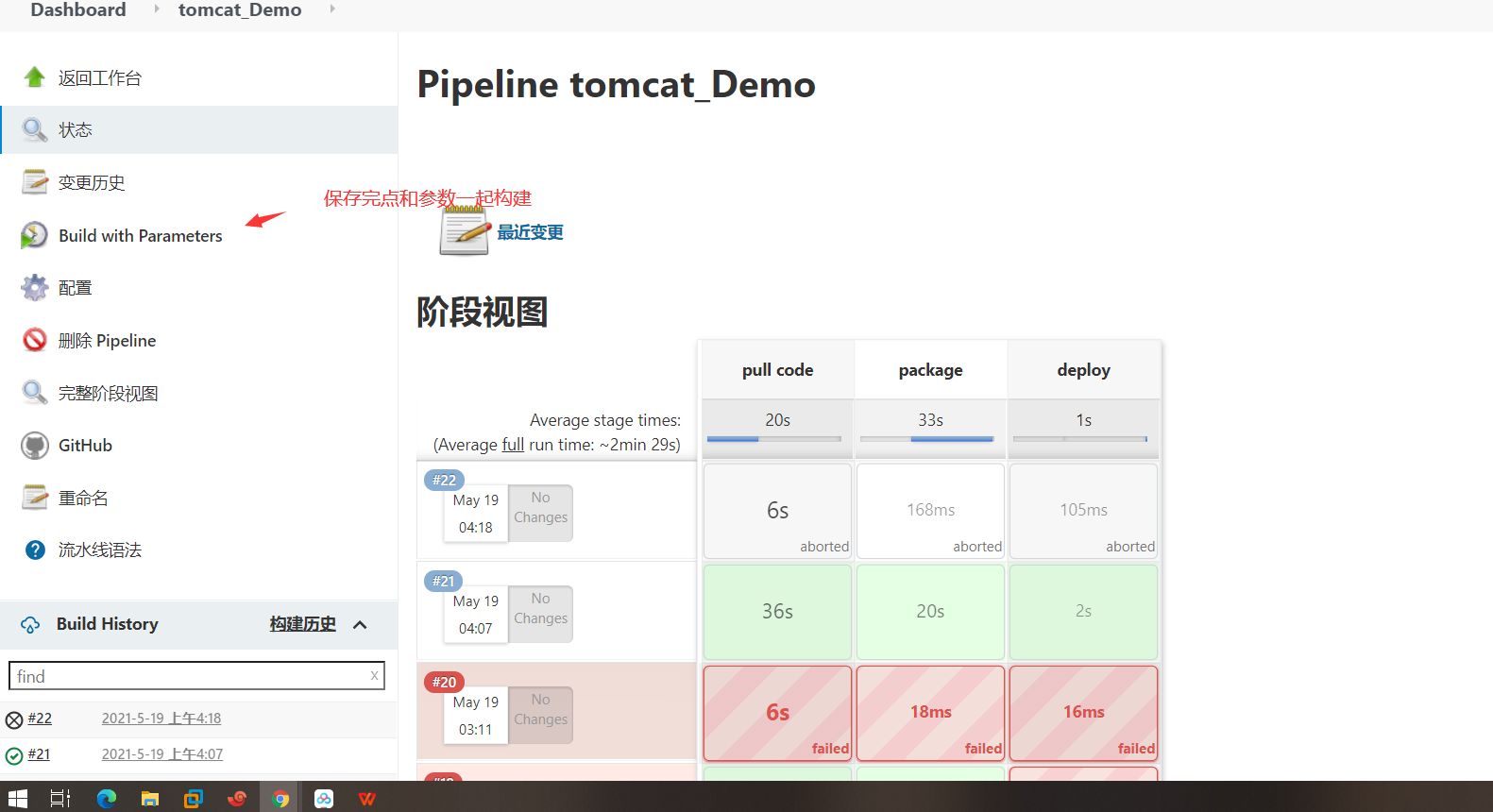
Task: Open dropdown arrow after Dashboard breadcrumb
Action: tap(157, 8)
